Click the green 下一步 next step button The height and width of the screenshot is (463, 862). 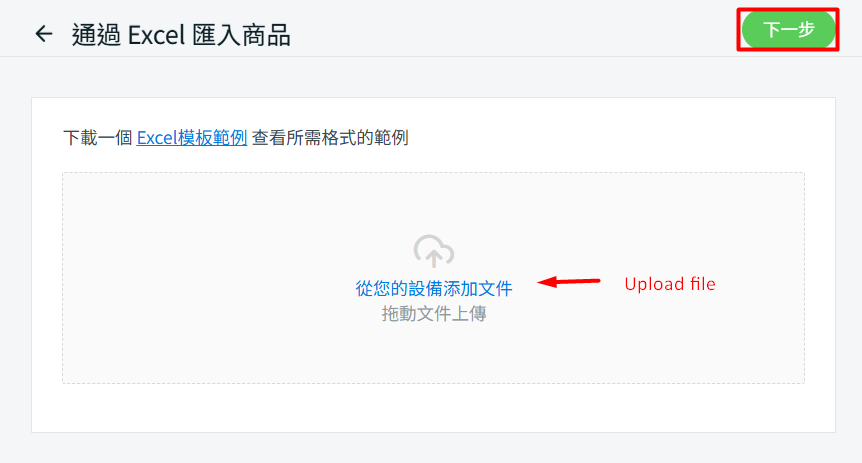(788, 29)
